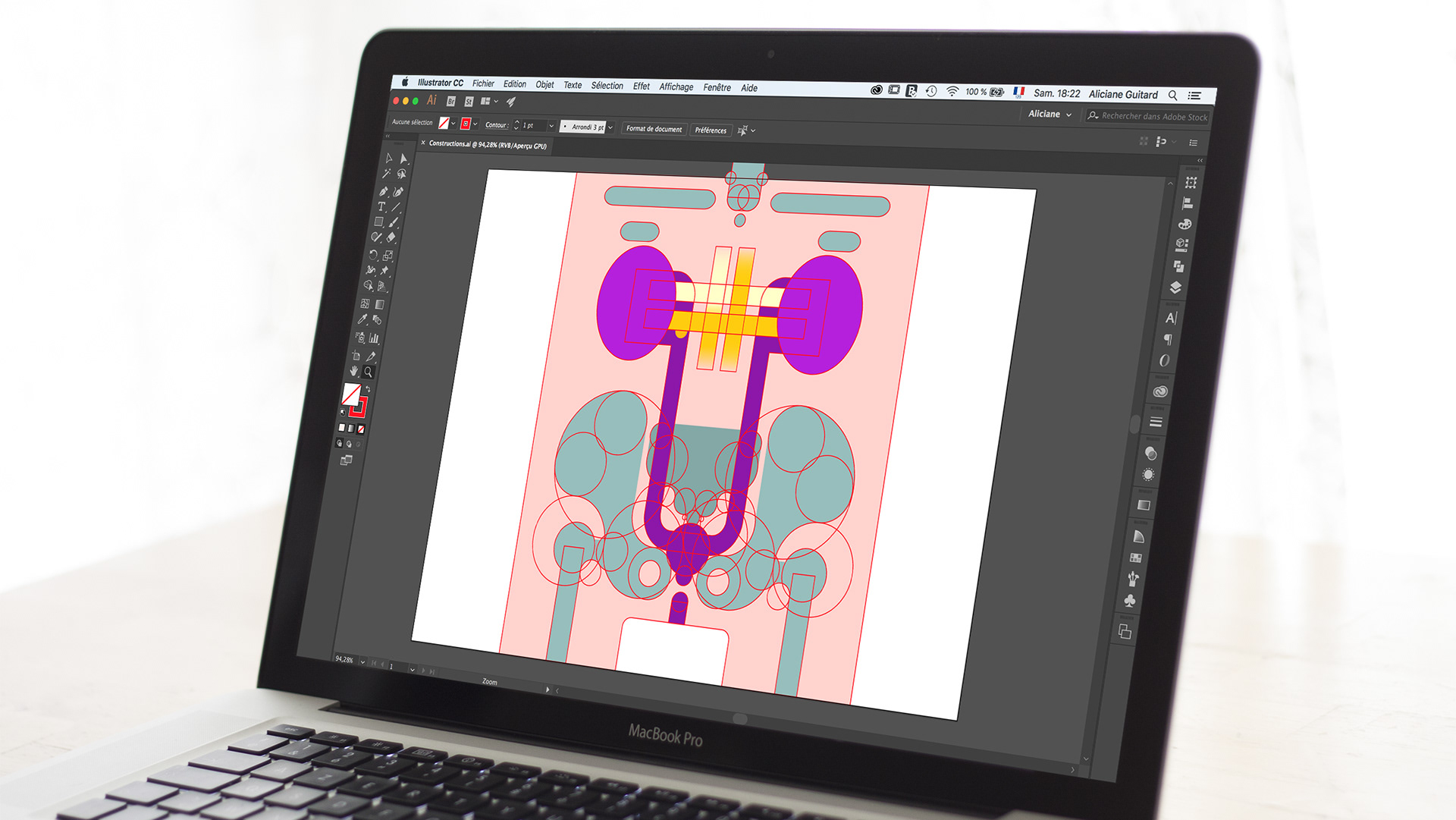
Task: Open the Edition menu
Action: (x=514, y=84)
